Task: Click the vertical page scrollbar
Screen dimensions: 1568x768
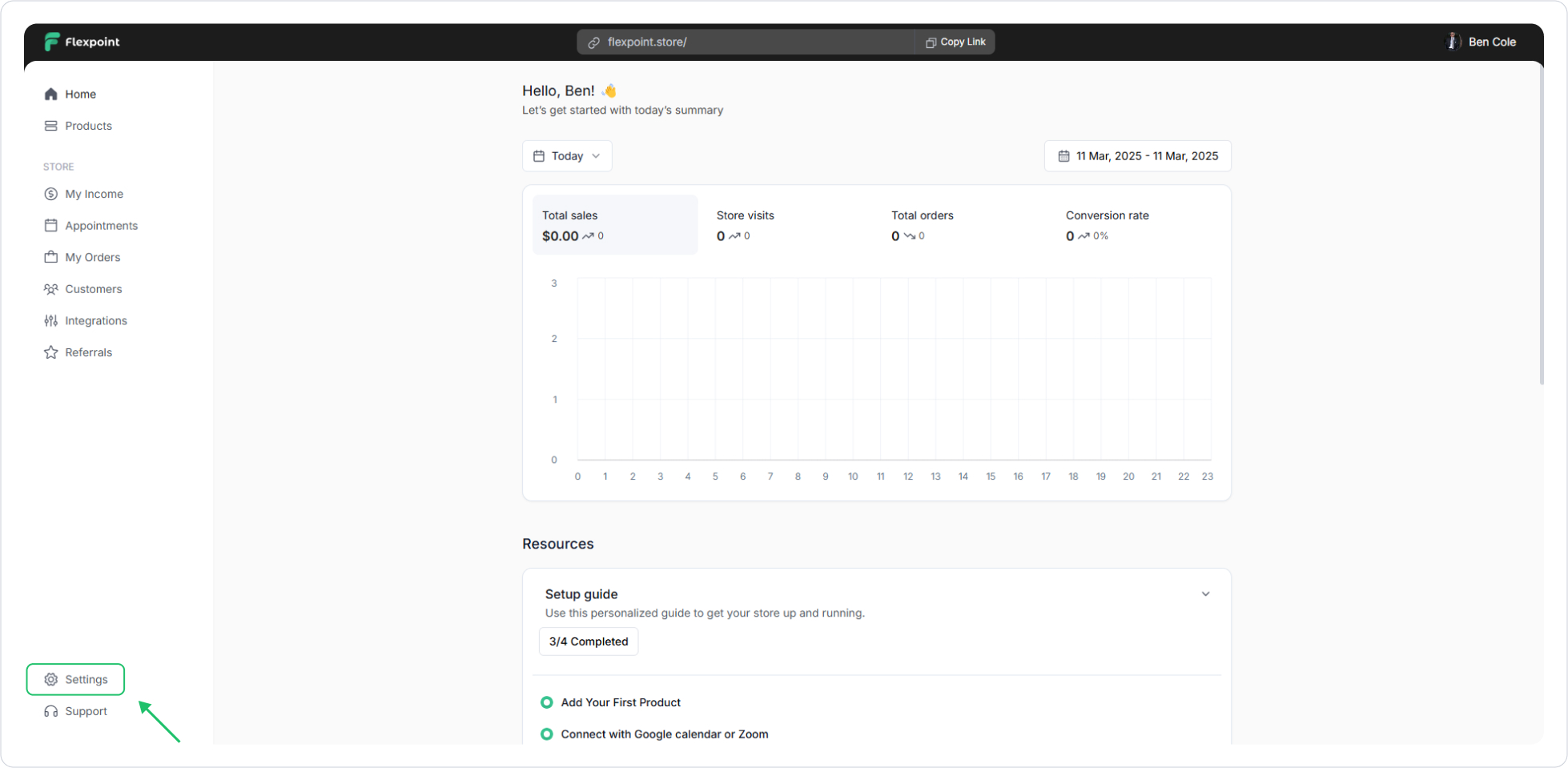Action: pyautogui.click(x=1542, y=224)
